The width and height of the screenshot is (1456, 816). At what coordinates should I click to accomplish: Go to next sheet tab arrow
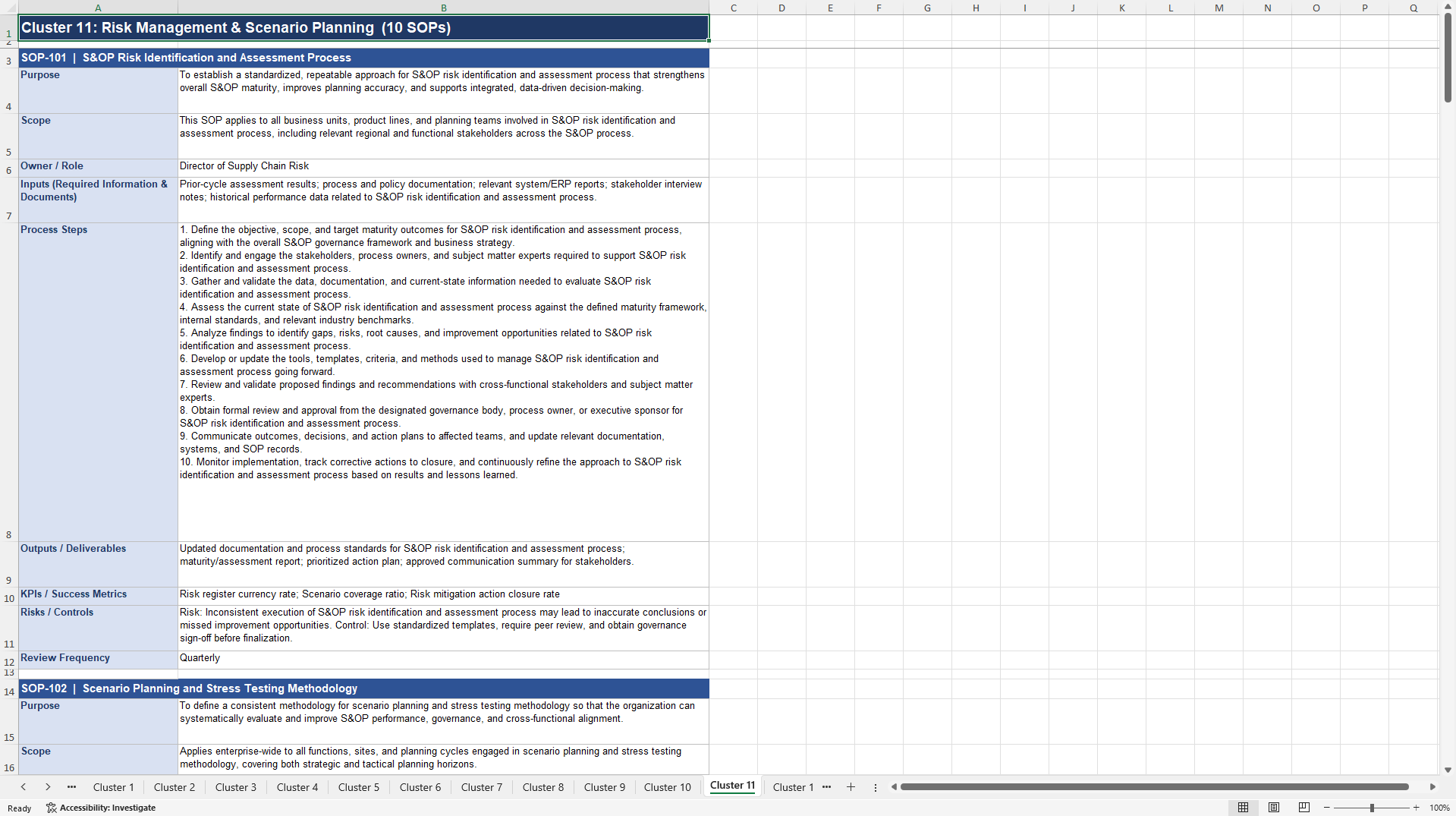tap(48, 787)
